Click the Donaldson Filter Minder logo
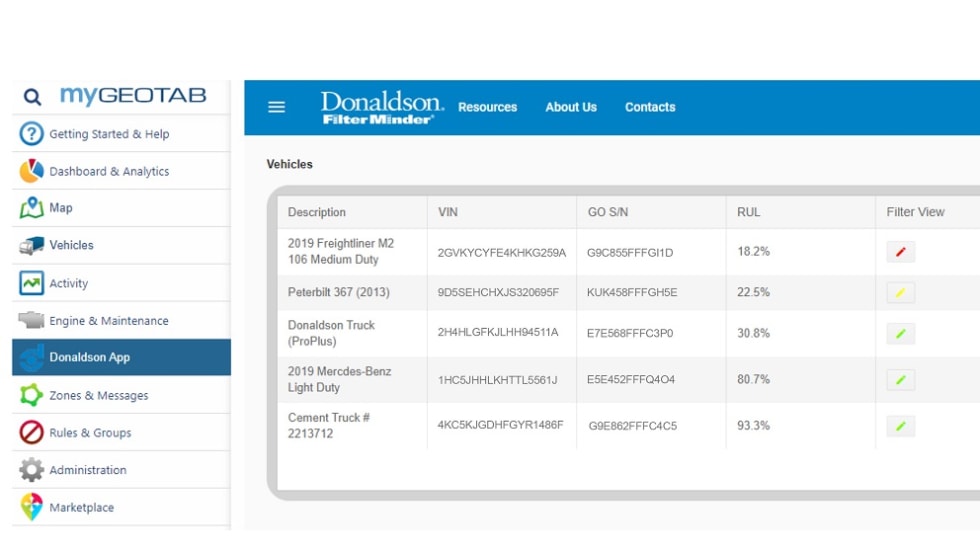This screenshot has height=552, width=980. click(x=381, y=107)
